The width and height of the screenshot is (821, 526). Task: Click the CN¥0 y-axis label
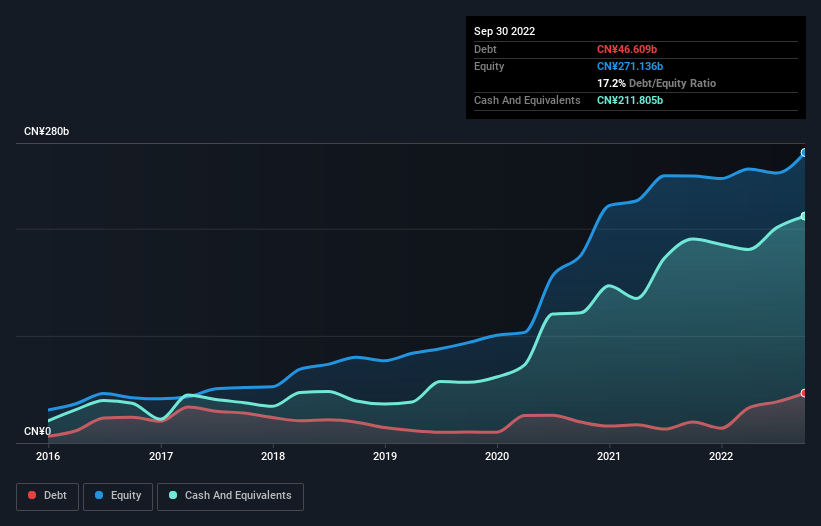coord(38,431)
